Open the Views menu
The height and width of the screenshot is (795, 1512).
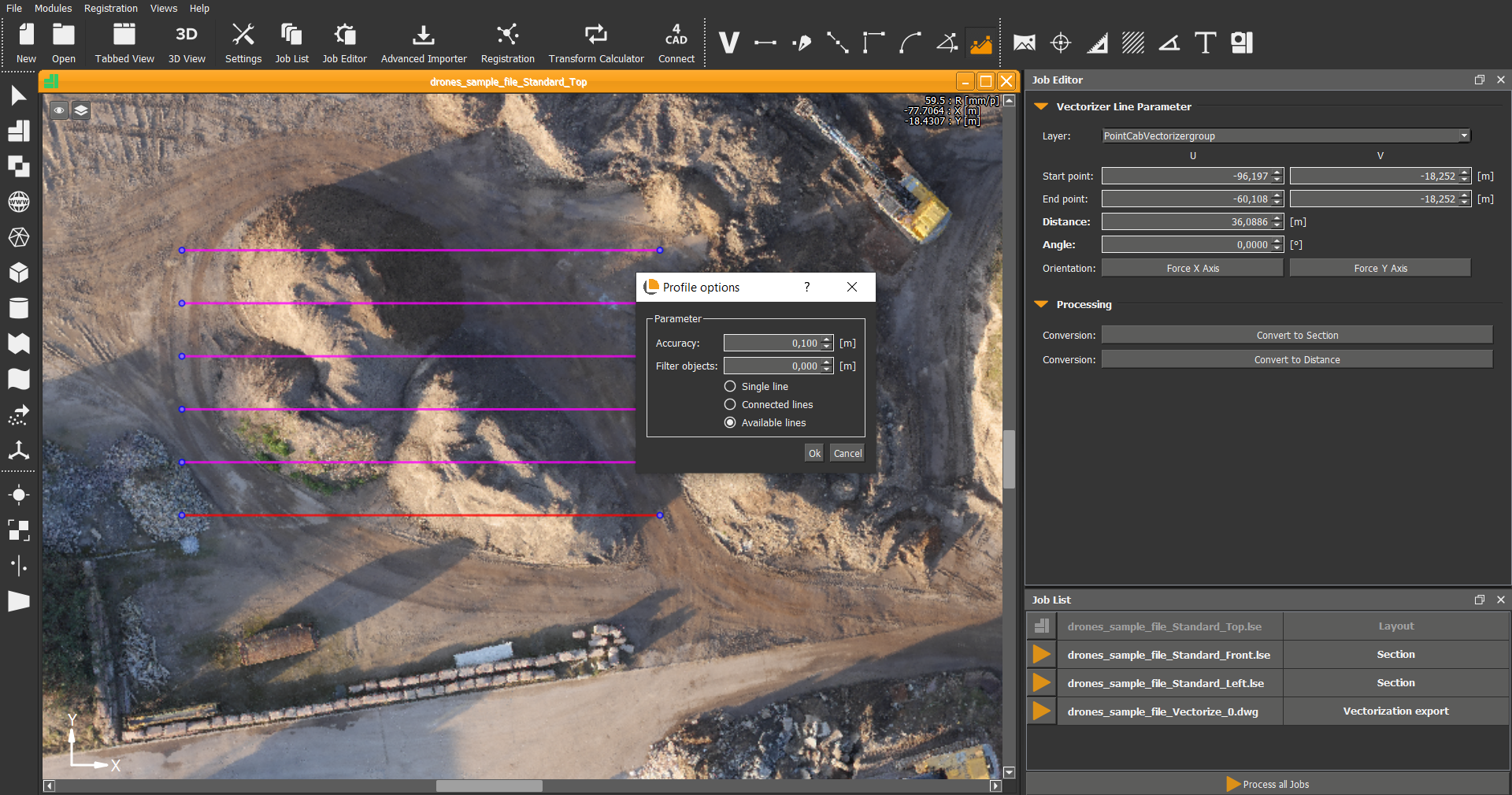tap(164, 8)
